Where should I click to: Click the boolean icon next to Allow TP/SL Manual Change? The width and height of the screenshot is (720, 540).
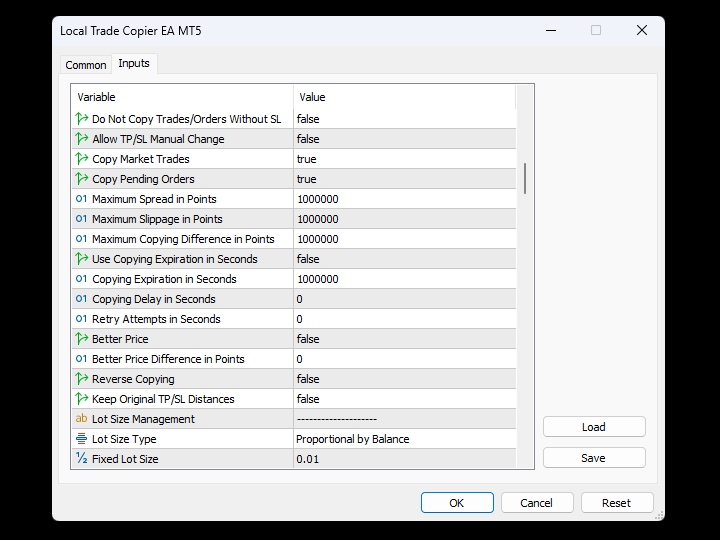pos(82,139)
